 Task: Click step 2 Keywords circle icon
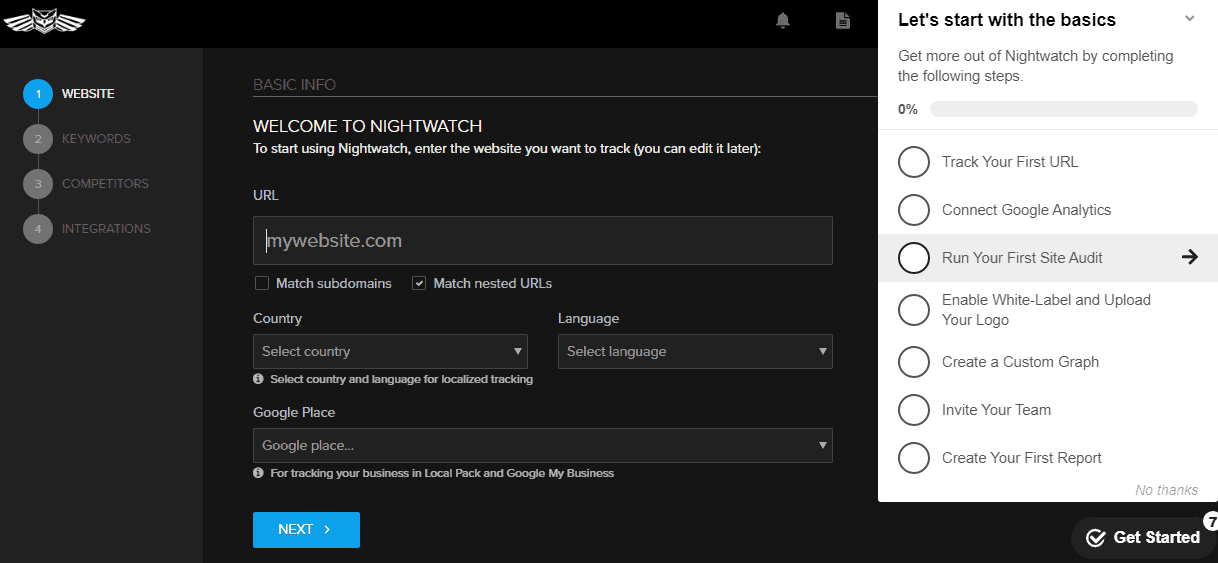point(38,139)
